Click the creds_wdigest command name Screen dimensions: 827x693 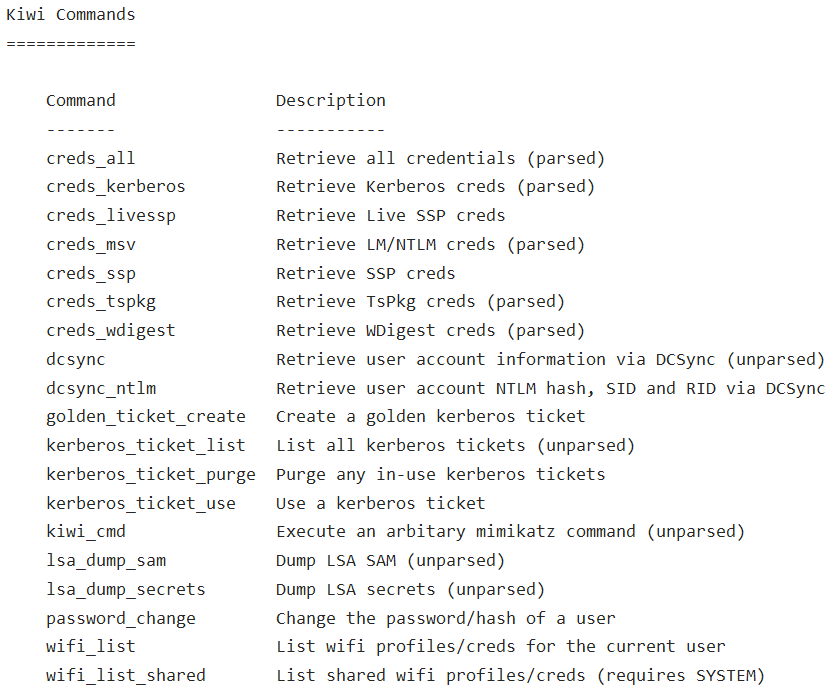pos(110,331)
